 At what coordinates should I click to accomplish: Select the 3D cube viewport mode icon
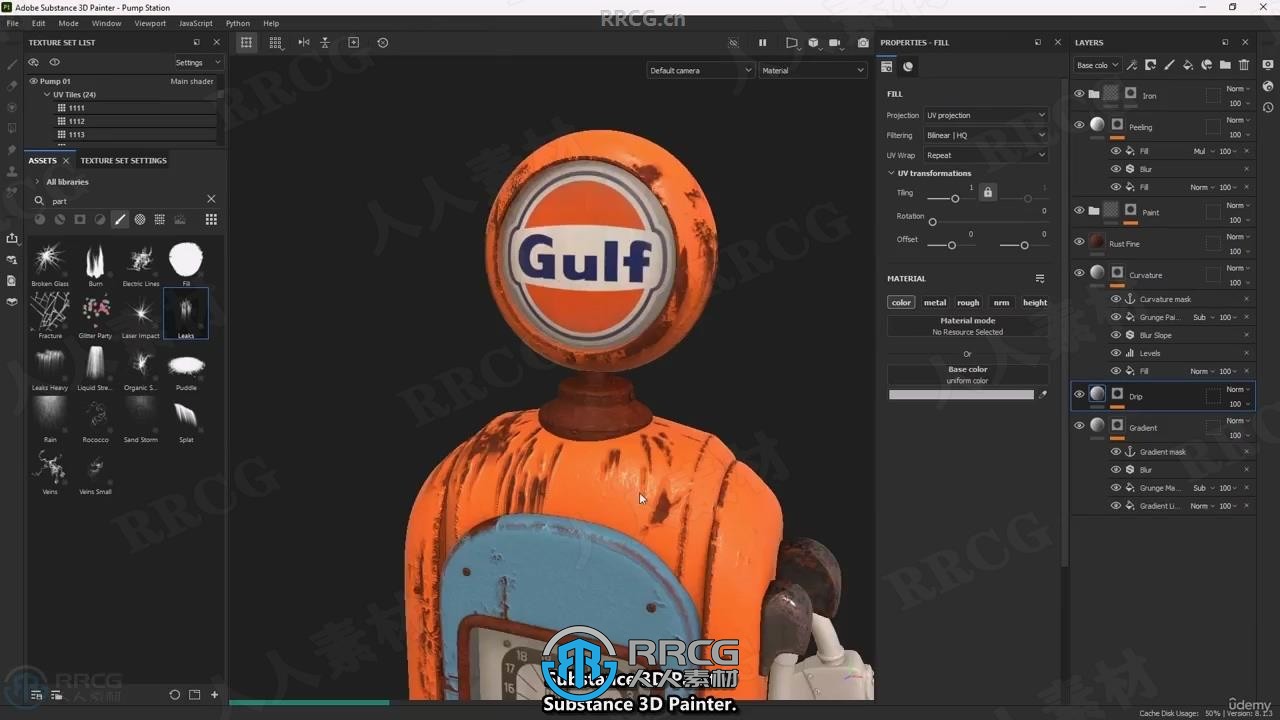[813, 43]
